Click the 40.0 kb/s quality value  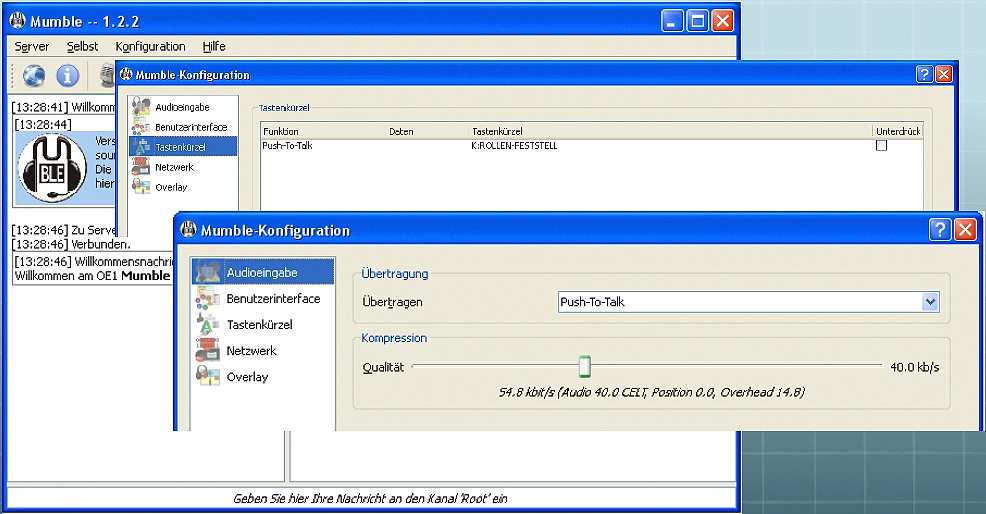point(915,367)
